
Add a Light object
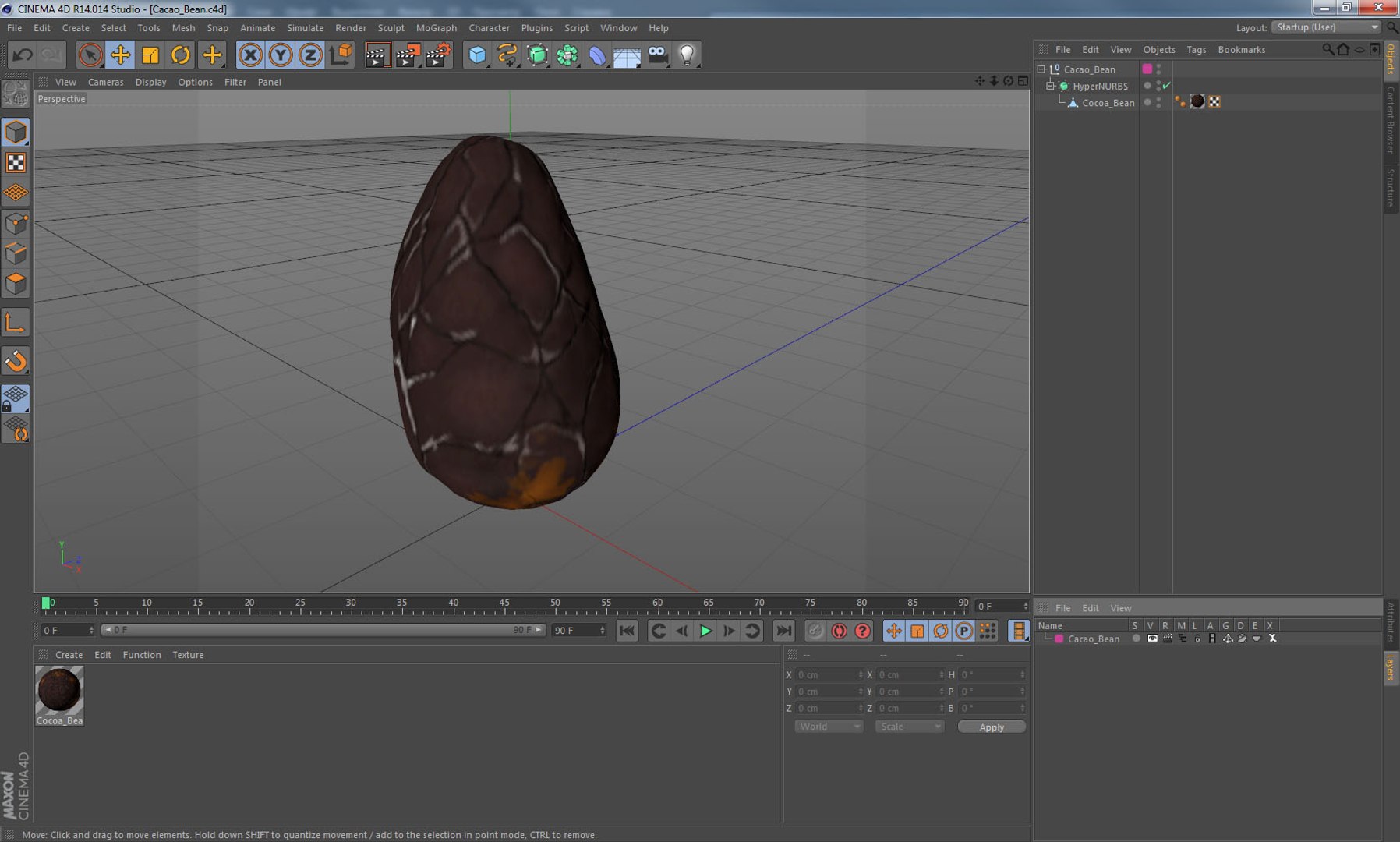687,55
